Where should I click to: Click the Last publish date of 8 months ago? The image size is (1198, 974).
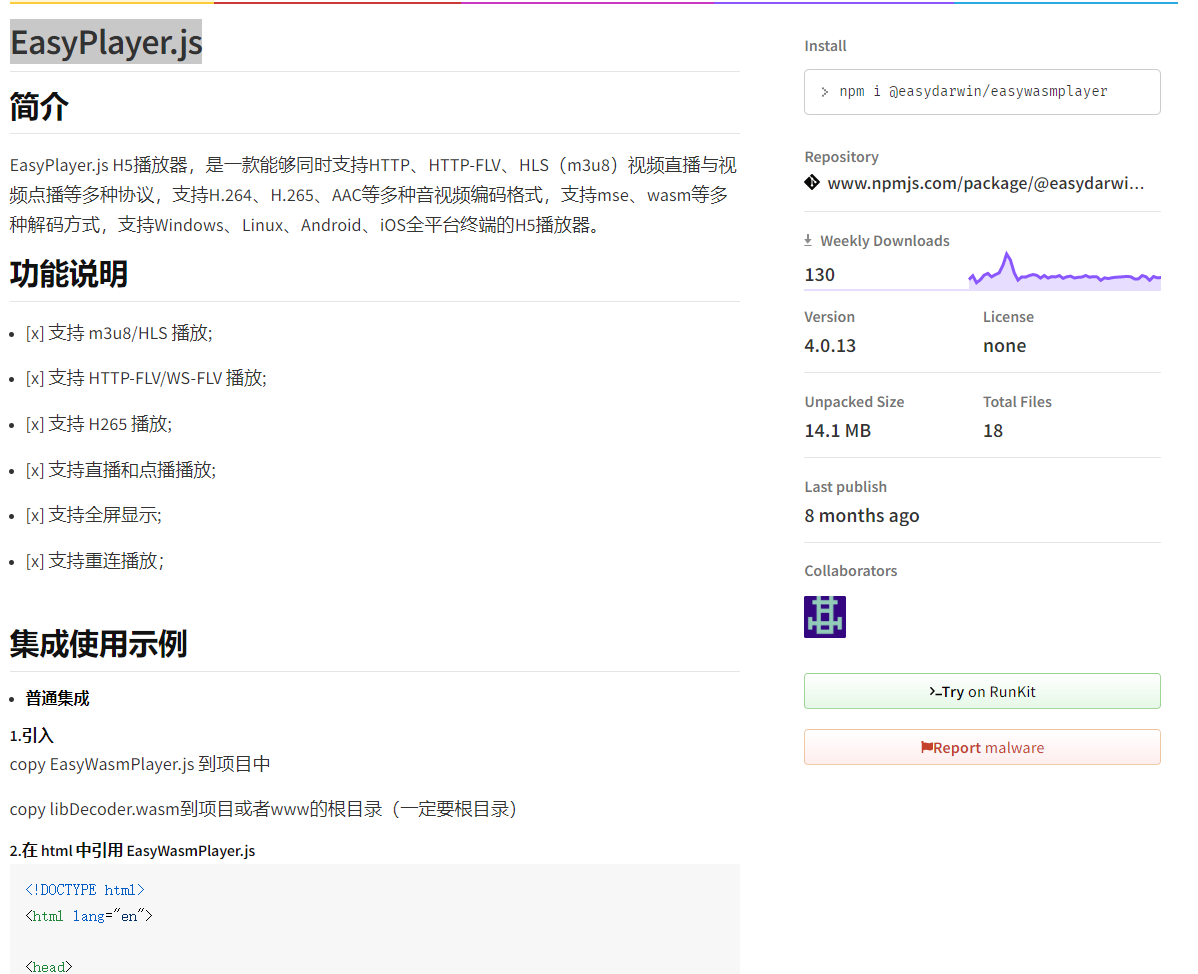(x=862, y=515)
